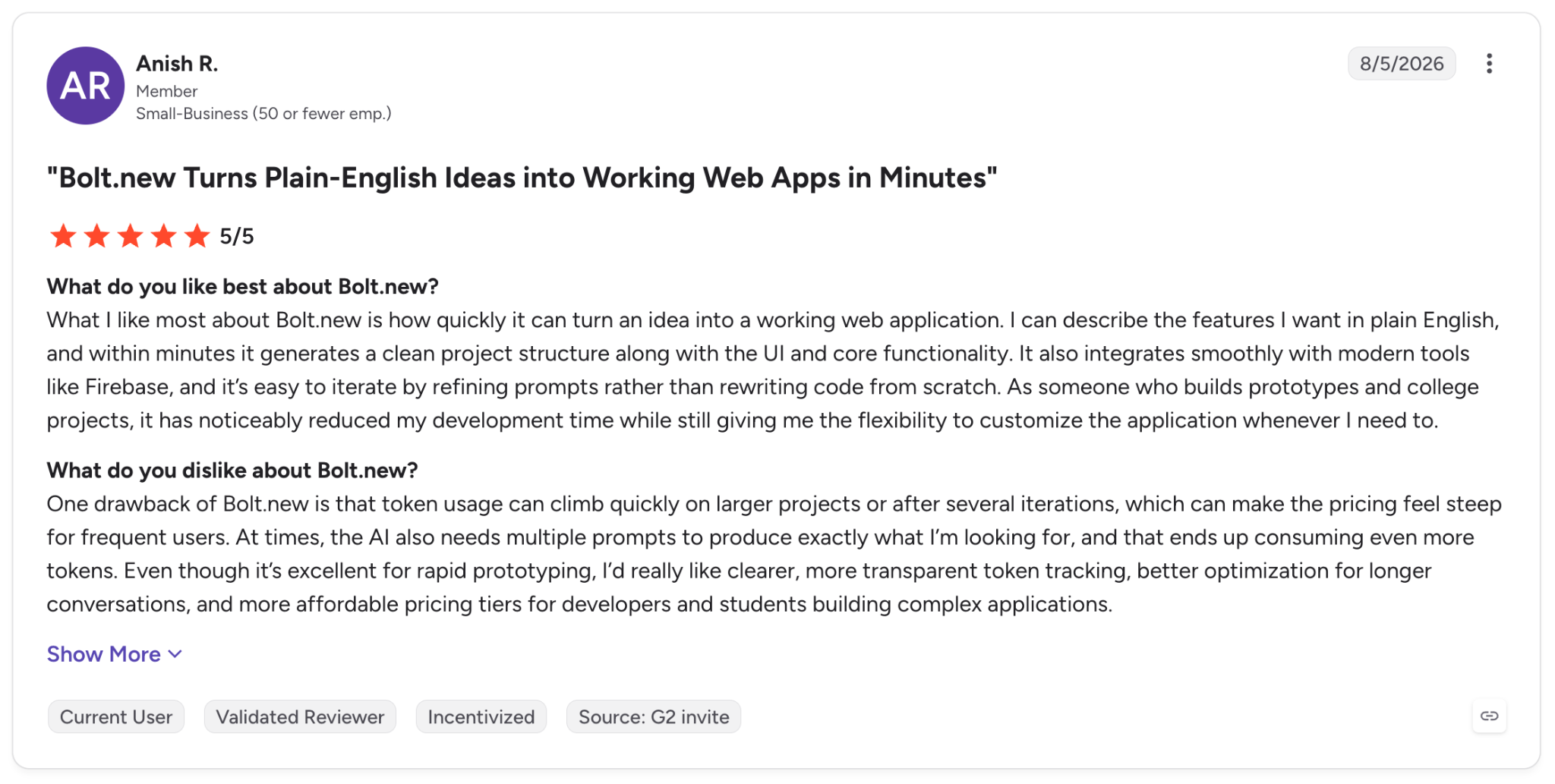The height and width of the screenshot is (784, 1555).
Task: Select the Validated Reviewer tag
Action: click(300, 716)
